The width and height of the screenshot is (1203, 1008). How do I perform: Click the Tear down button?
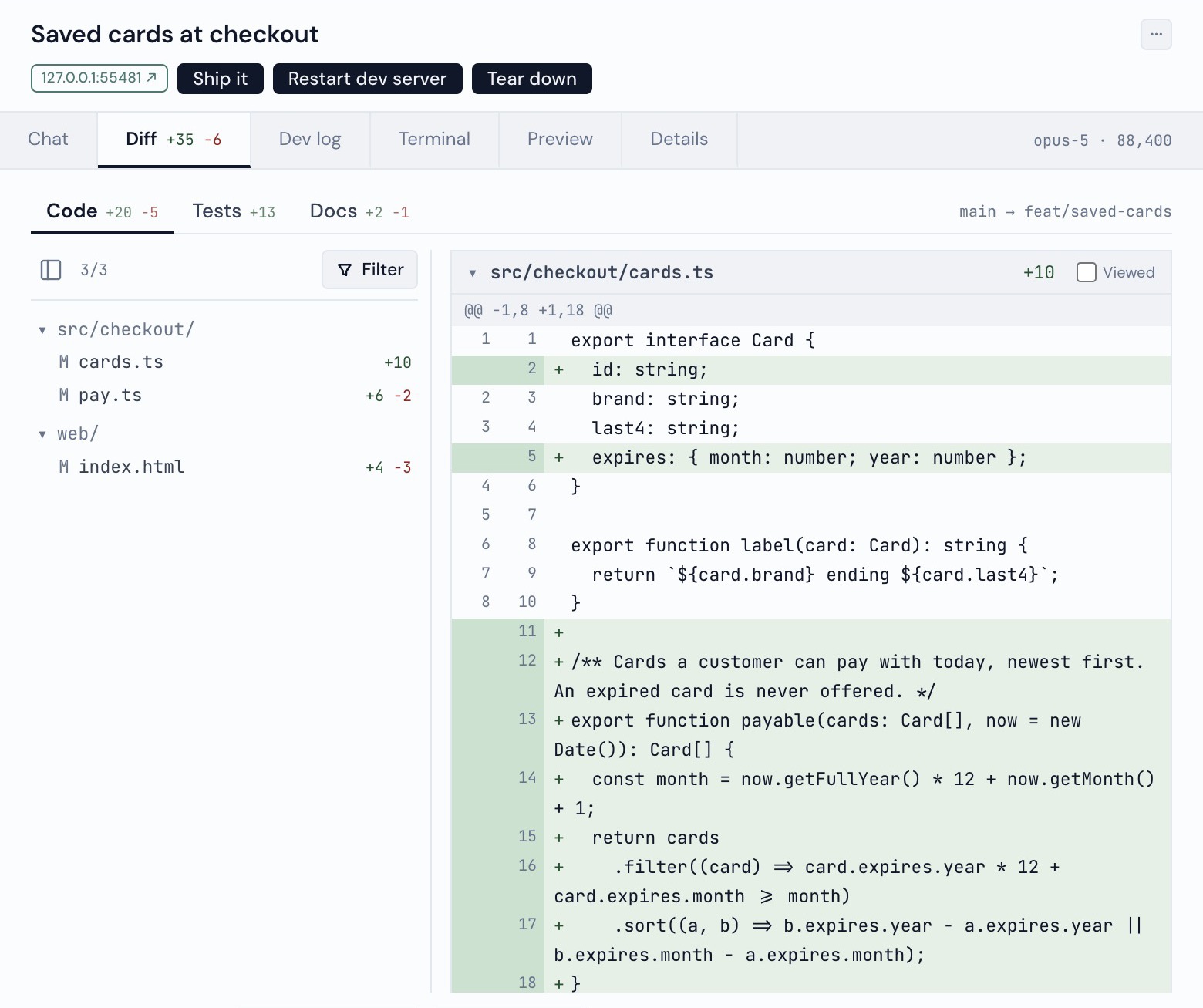532,79
